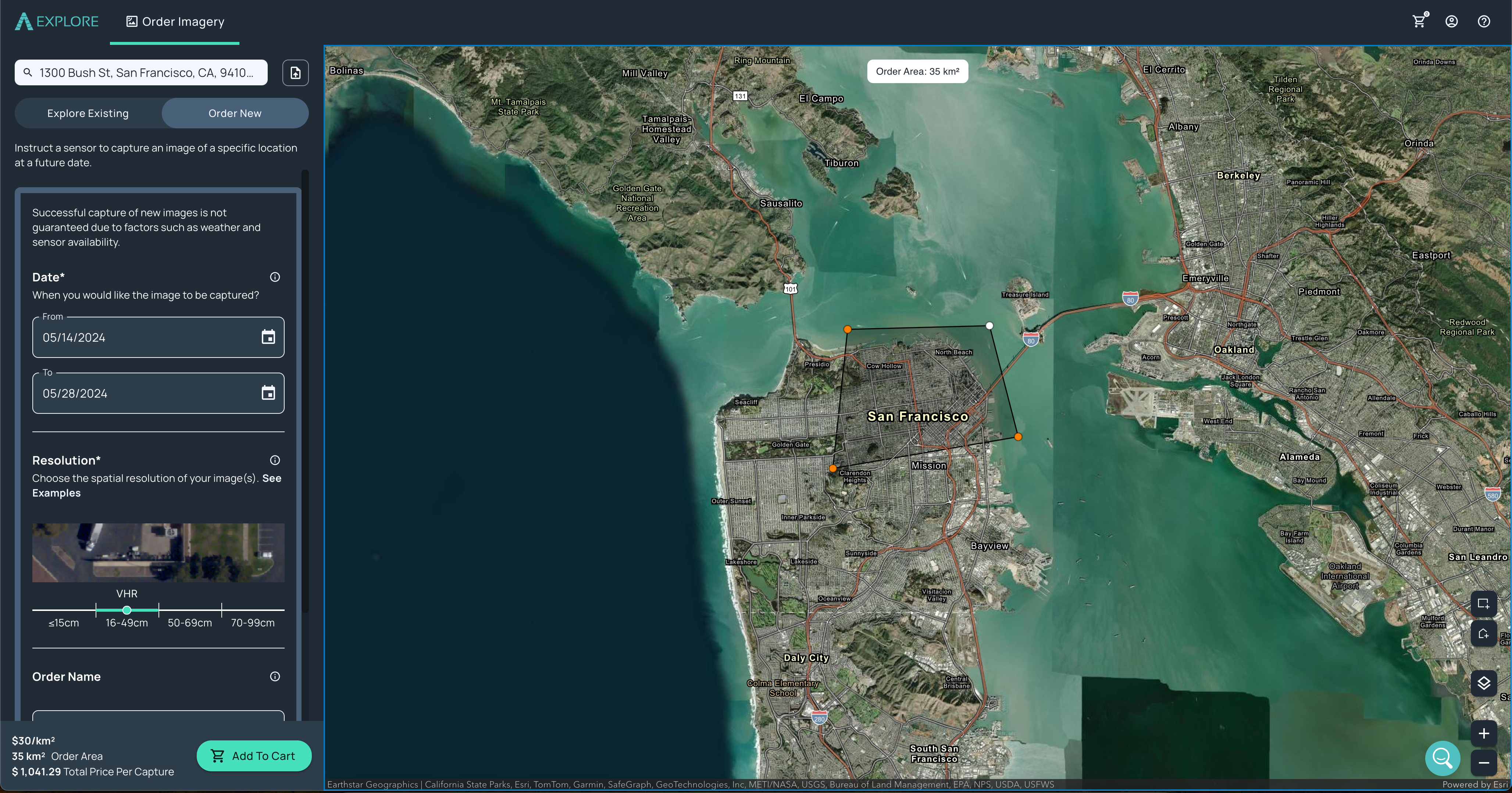Open the account profile menu
This screenshot has width=1512, height=793.
pos(1451,21)
